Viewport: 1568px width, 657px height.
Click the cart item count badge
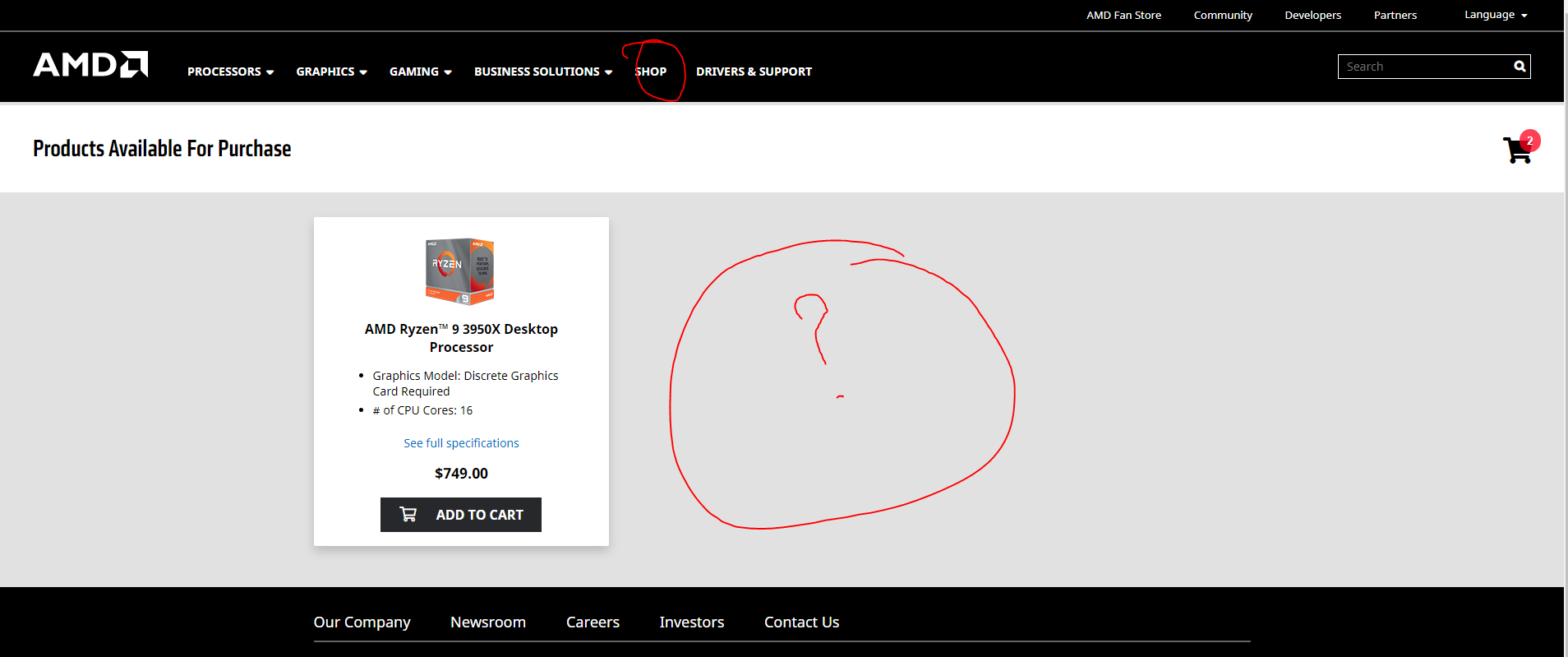point(1529,141)
